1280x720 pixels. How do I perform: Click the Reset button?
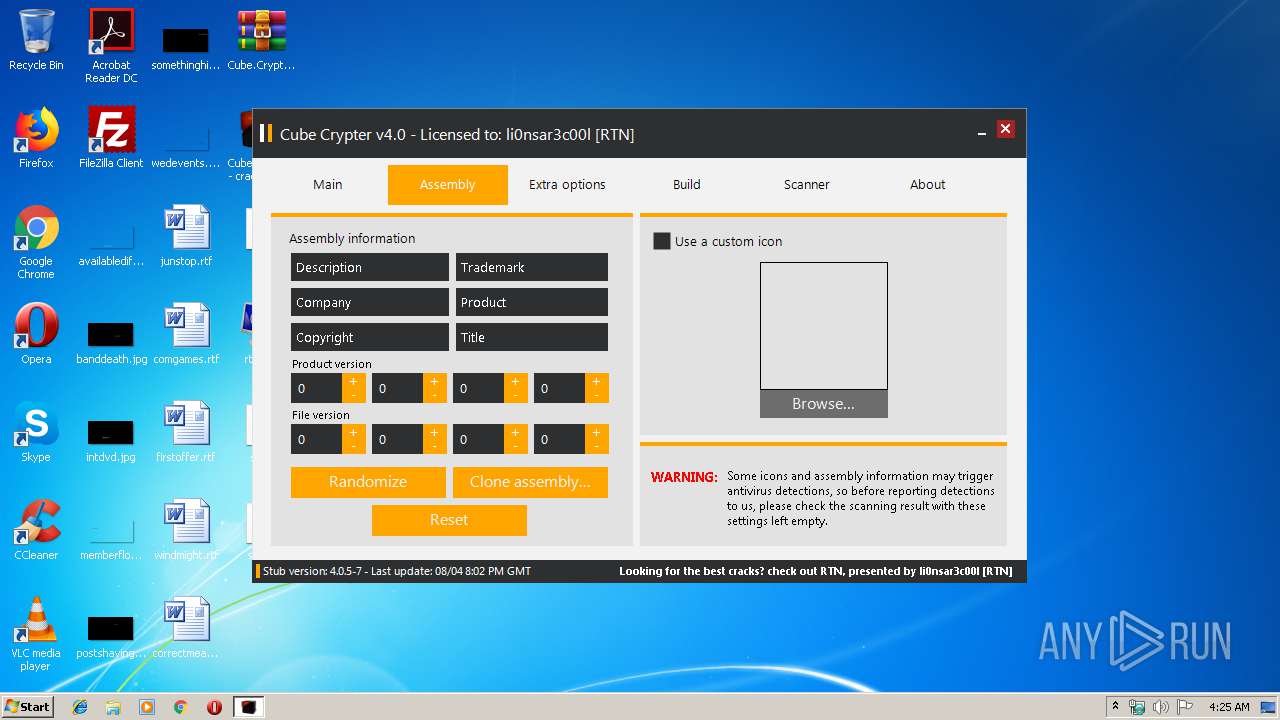[449, 520]
